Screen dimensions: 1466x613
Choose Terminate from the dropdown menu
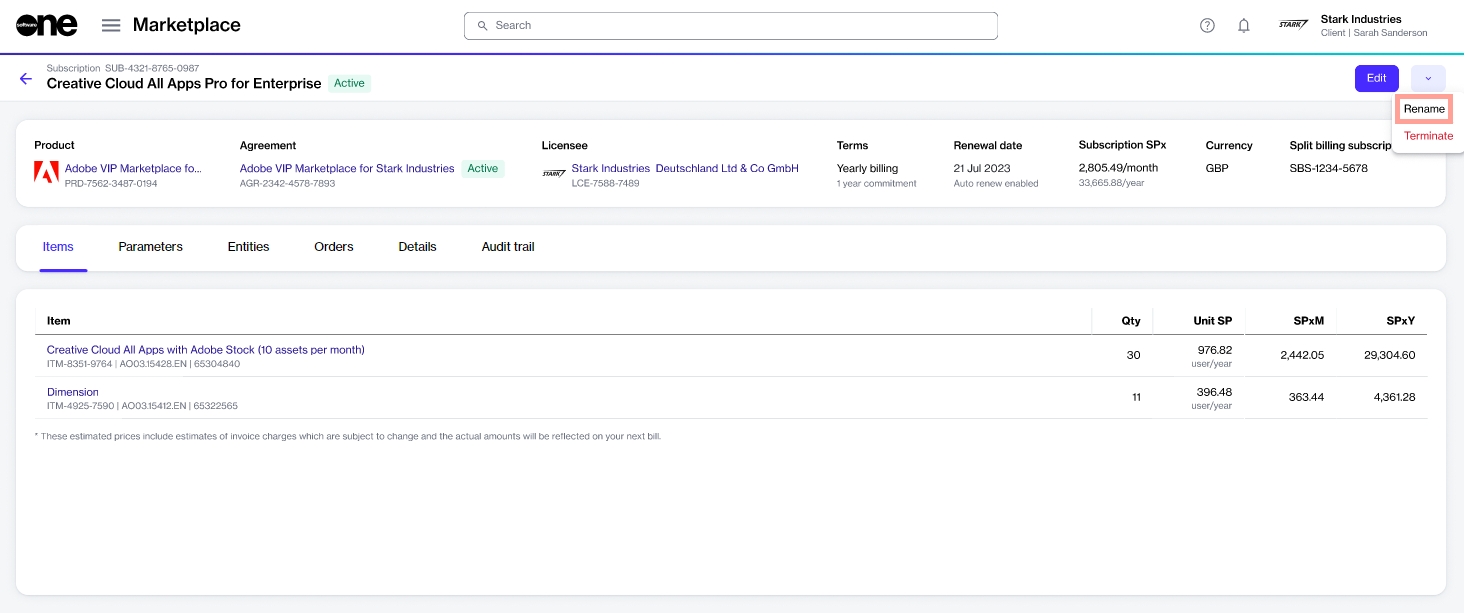point(1428,136)
